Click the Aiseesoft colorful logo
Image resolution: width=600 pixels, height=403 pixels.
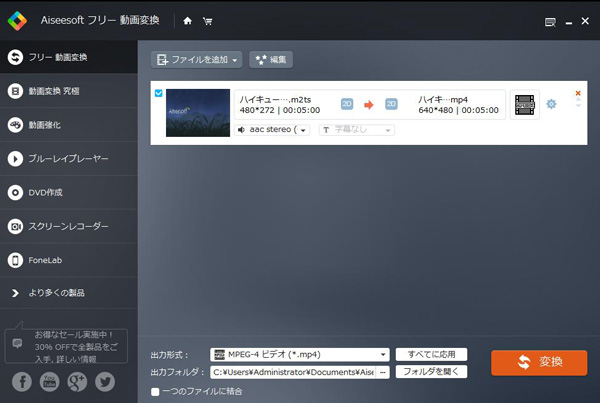(x=17, y=20)
